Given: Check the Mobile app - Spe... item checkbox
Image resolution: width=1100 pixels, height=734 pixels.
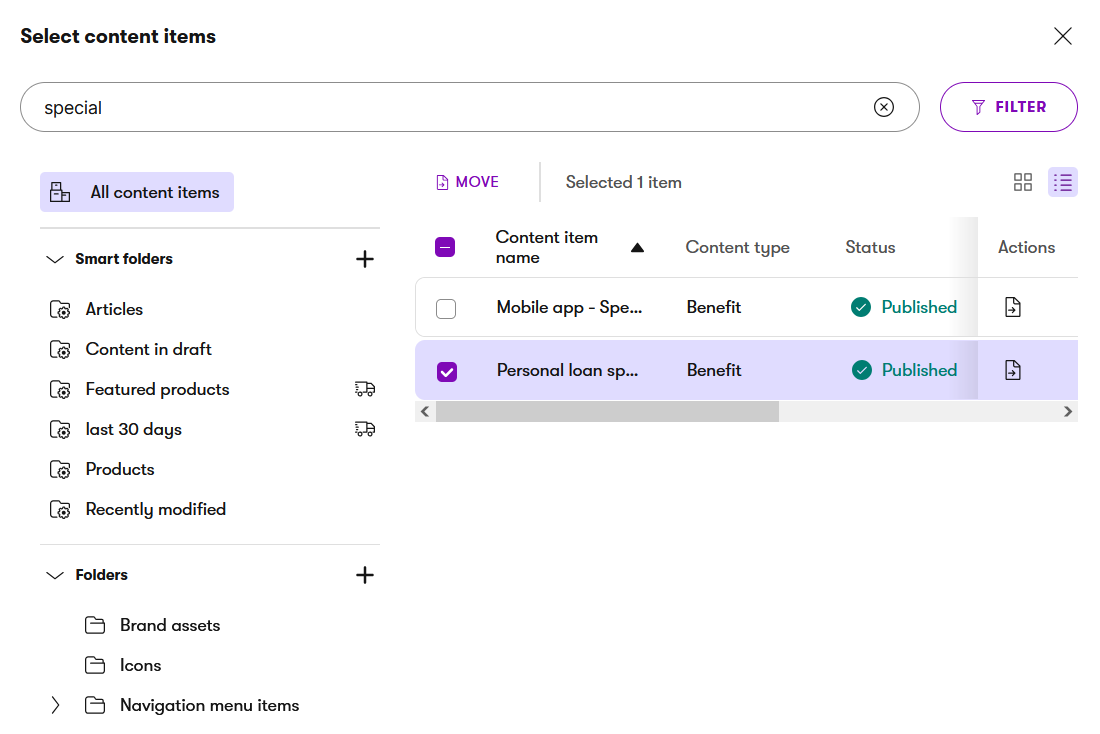Looking at the screenshot, I should click(445, 308).
